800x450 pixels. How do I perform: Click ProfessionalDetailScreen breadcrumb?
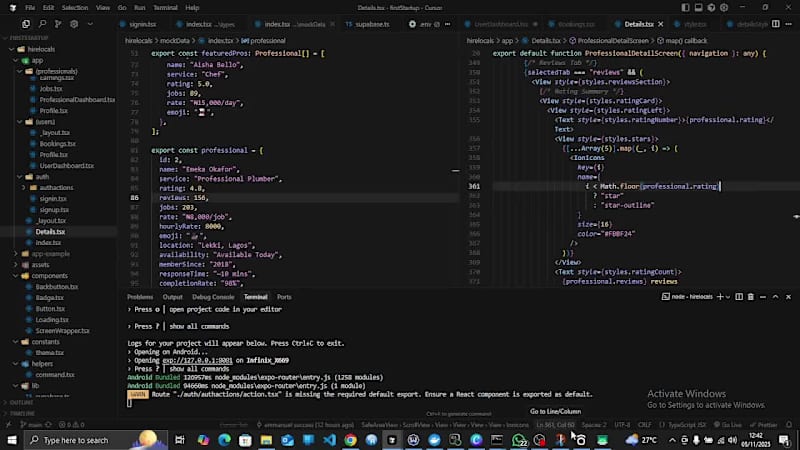[x=612, y=40]
